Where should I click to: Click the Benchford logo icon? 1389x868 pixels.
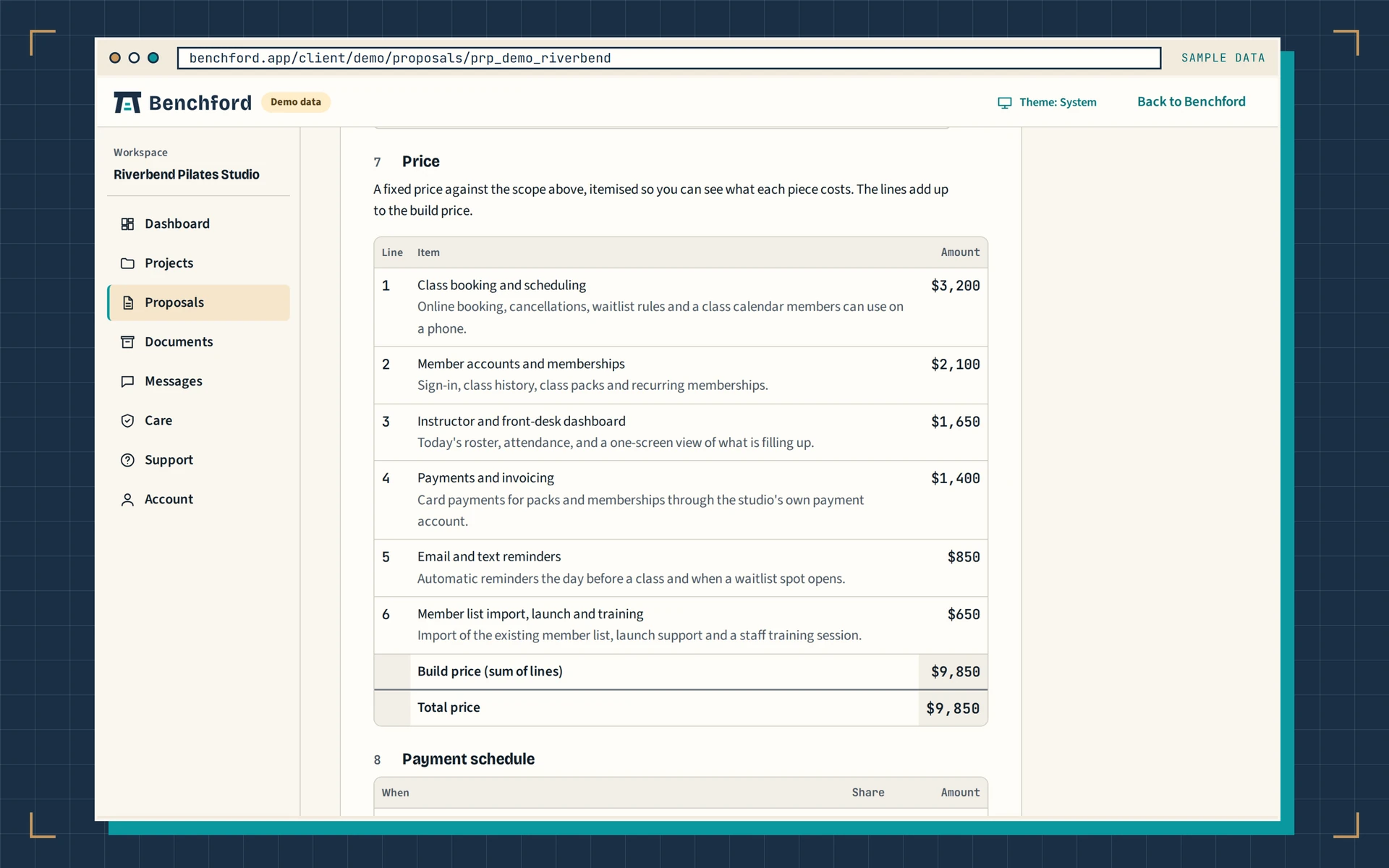(127, 103)
